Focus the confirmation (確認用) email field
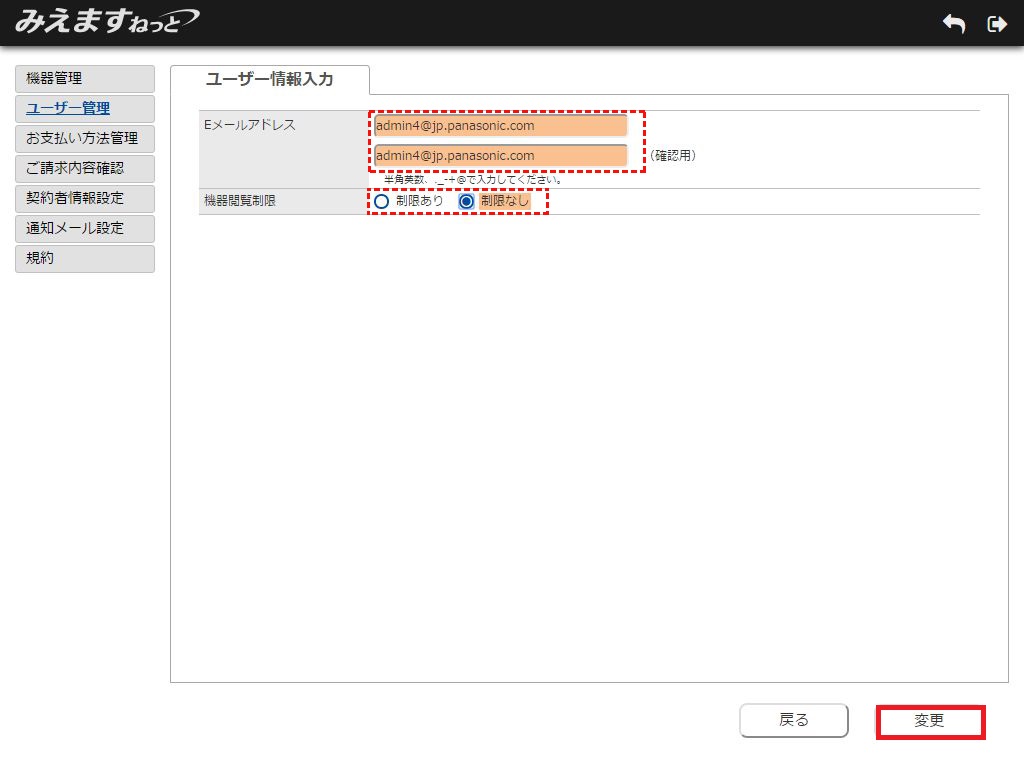This screenshot has height=768, width=1024. pyautogui.click(x=500, y=156)
